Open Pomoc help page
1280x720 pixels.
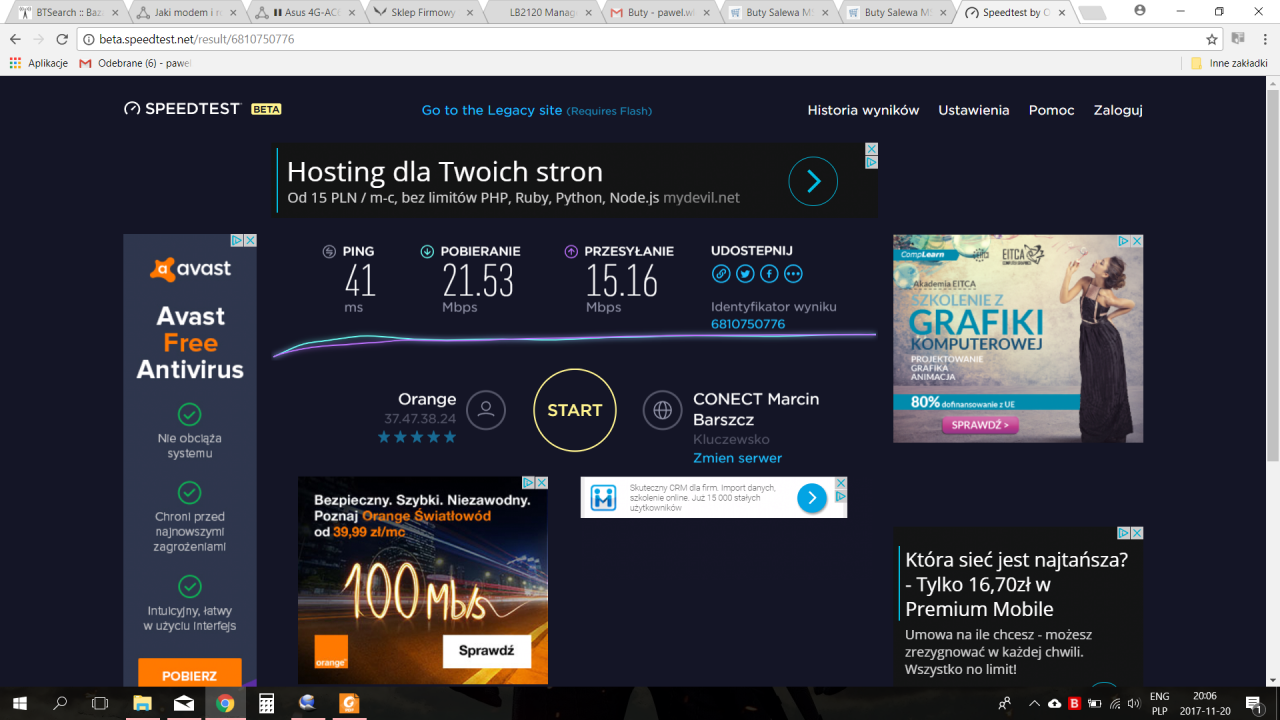1052,110
